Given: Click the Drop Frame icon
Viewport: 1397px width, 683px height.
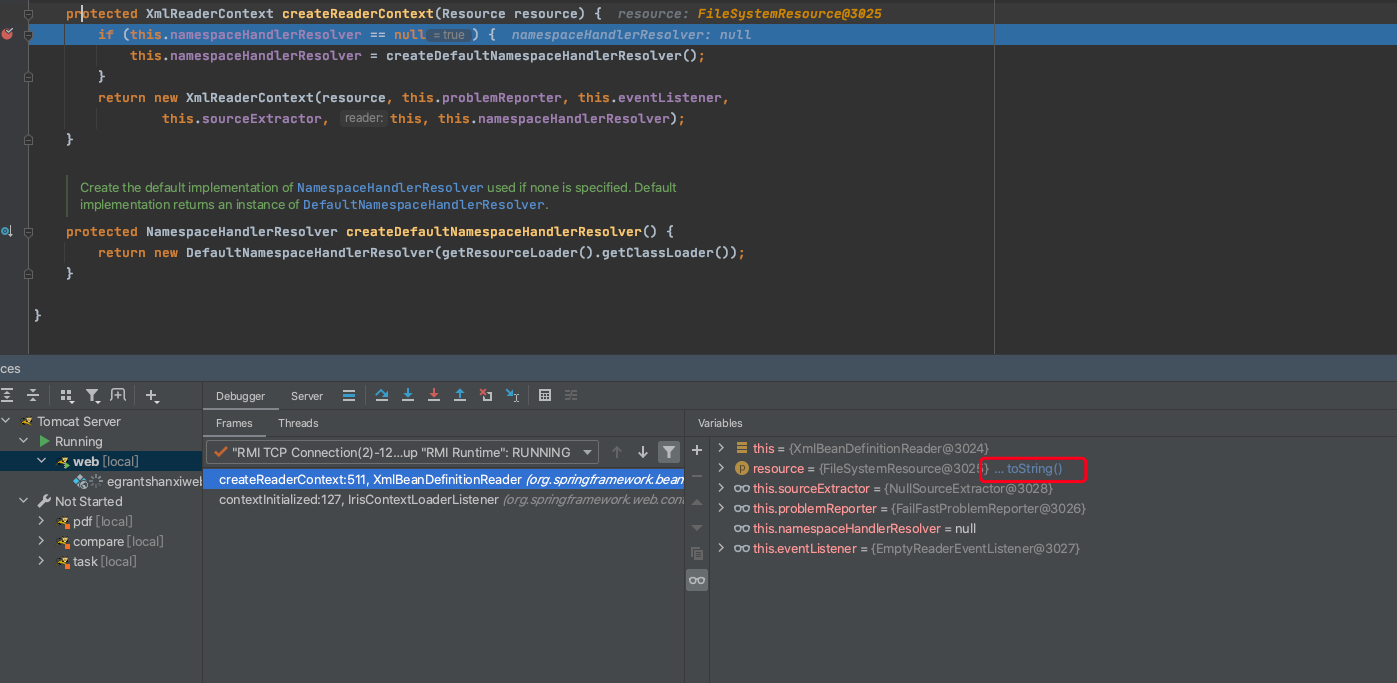Looking at the screenshot, I should 485,395.
